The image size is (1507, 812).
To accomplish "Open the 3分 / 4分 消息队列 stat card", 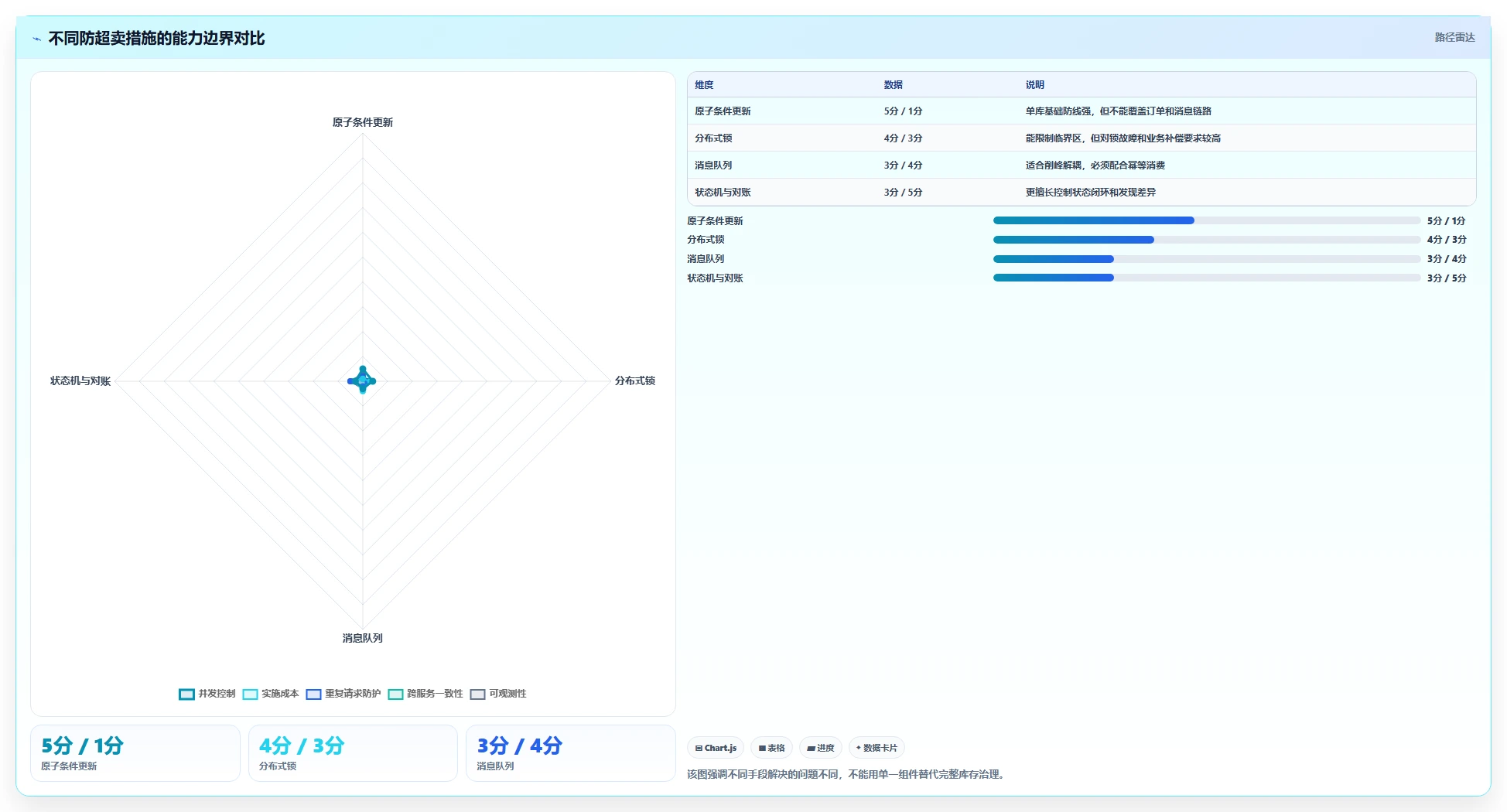I will (x=571, y=753).
